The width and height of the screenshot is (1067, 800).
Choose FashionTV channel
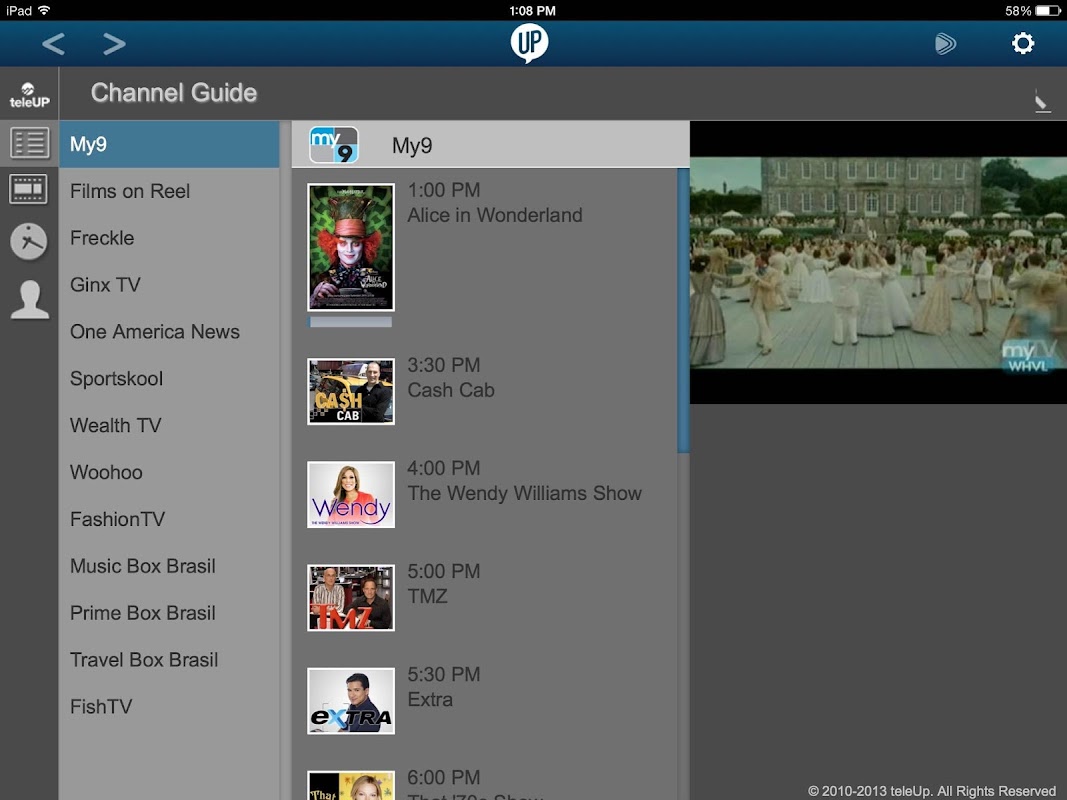[169, 520]
